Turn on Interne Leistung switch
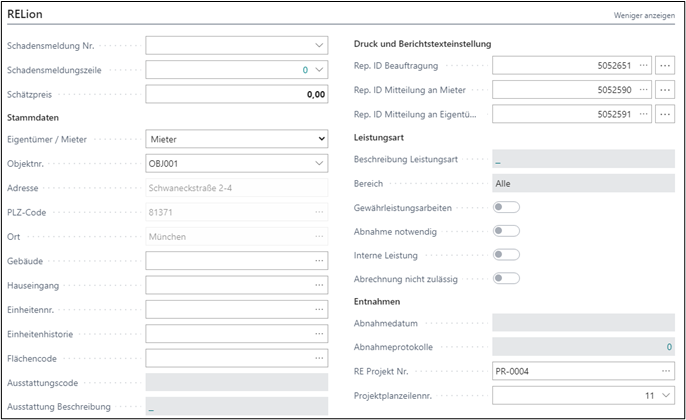Screen dimensions: 686x420 (x=507, y=255)
